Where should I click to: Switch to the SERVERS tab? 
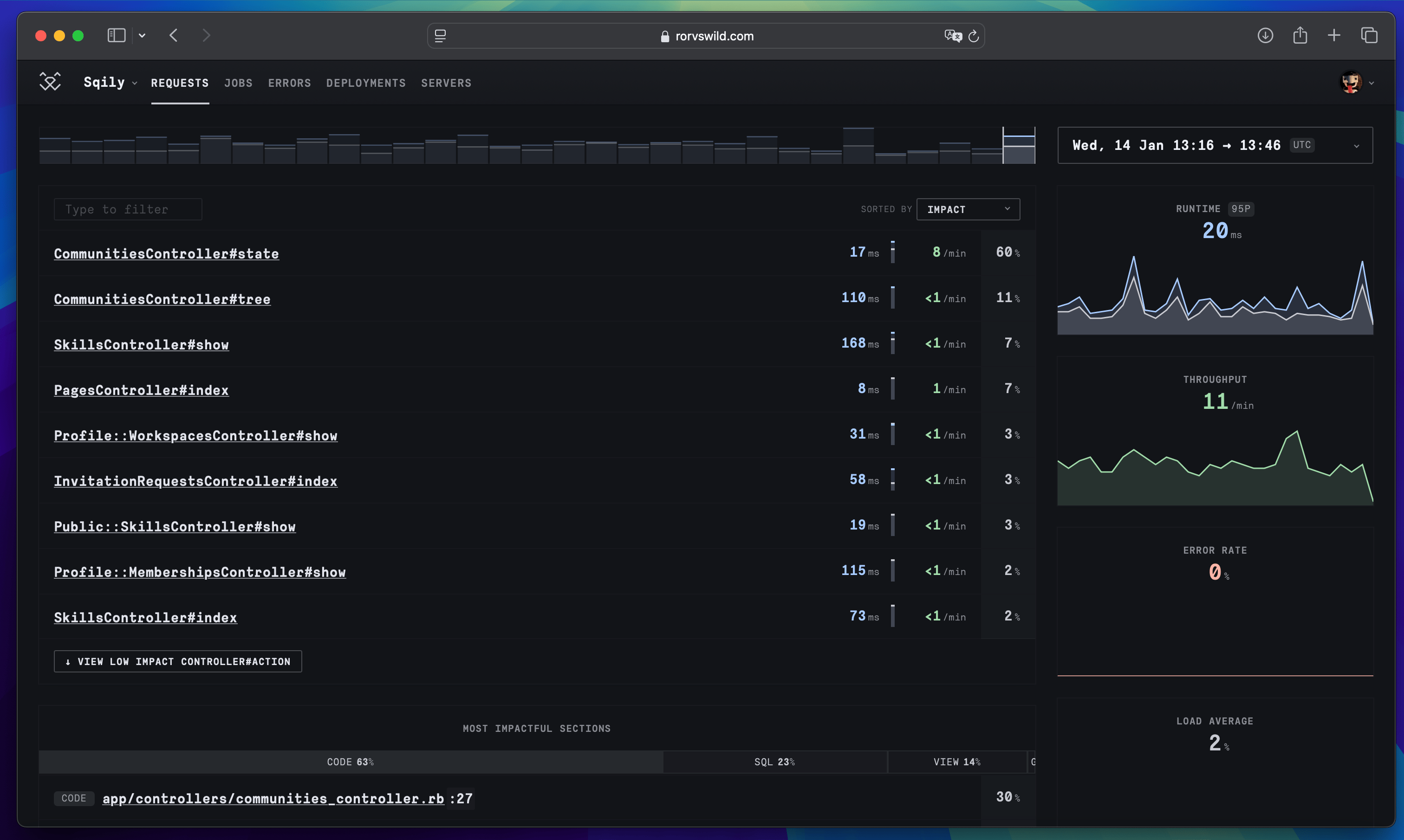pos(446,83)
